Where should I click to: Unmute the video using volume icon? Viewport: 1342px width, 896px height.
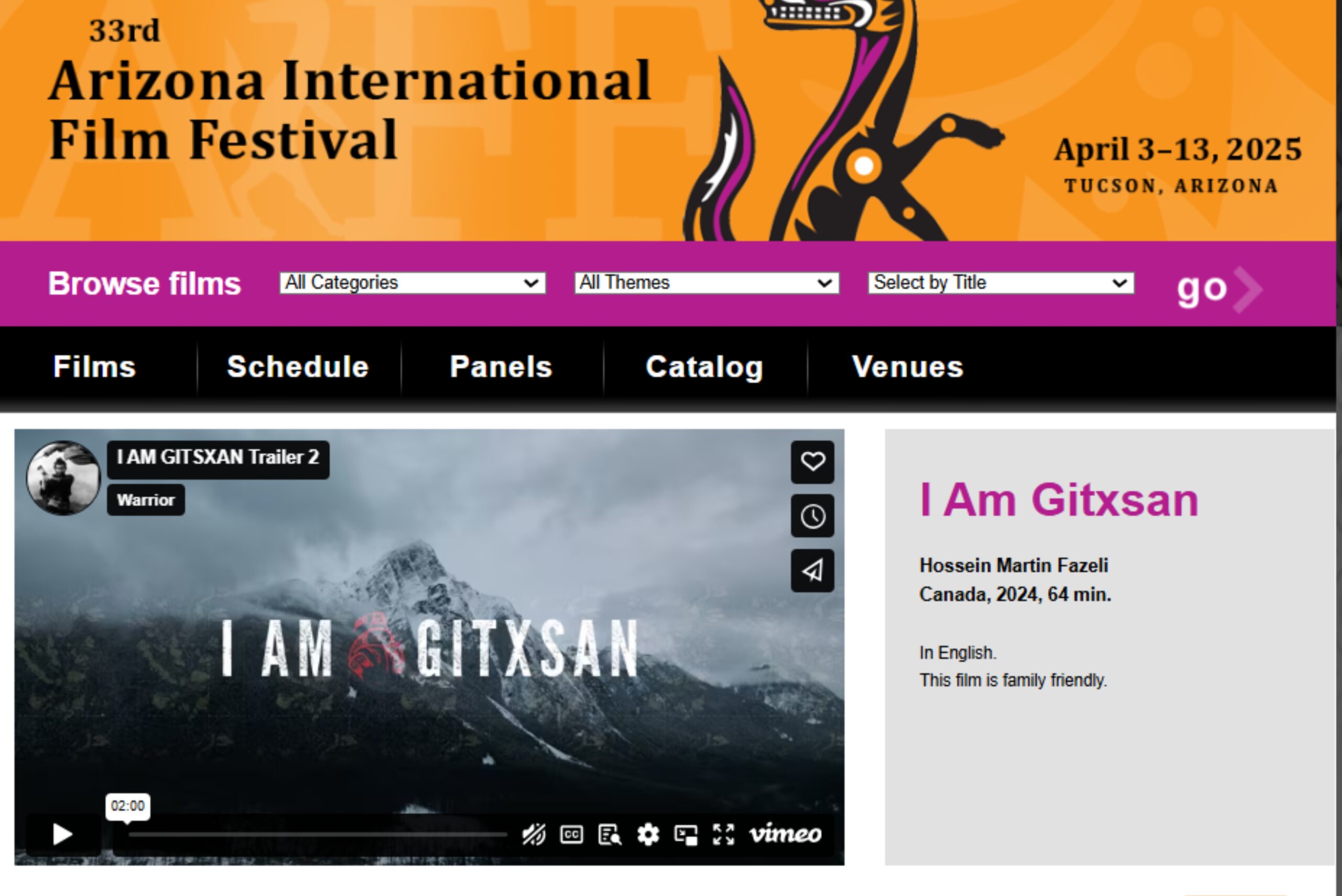[x=533, y=834]
